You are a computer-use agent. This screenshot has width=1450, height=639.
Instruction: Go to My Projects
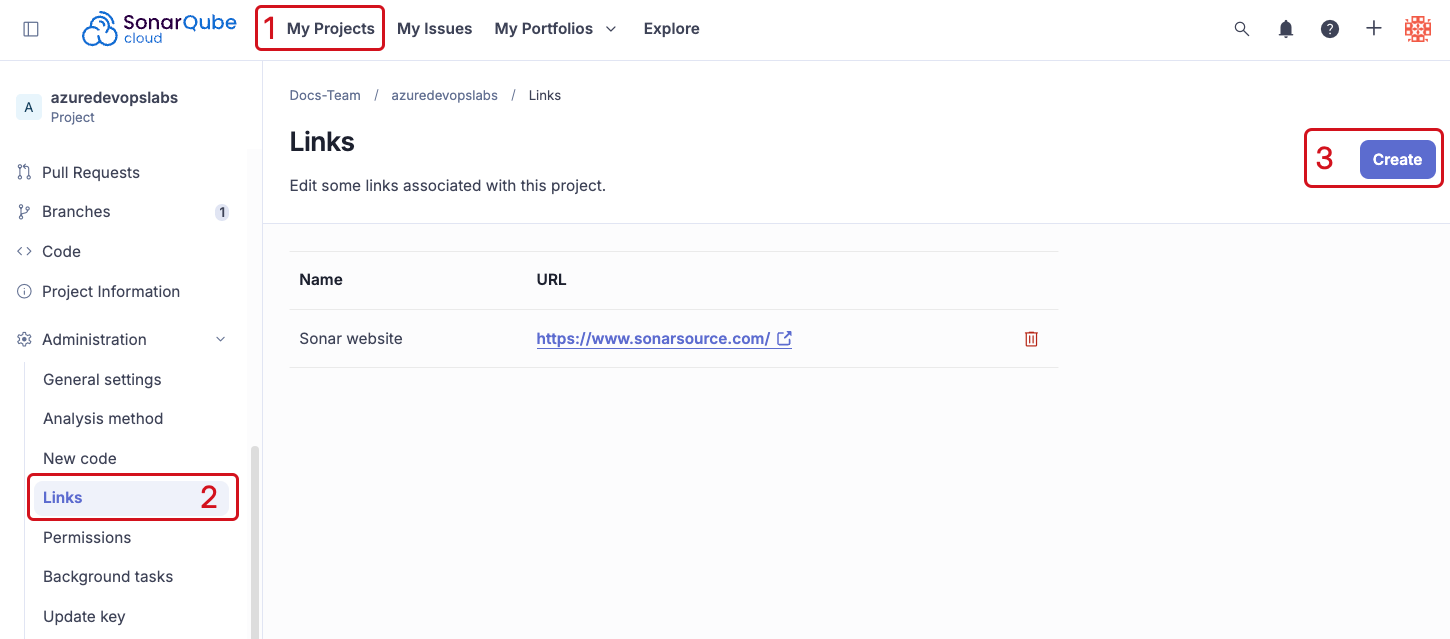(x=331, y=29)
